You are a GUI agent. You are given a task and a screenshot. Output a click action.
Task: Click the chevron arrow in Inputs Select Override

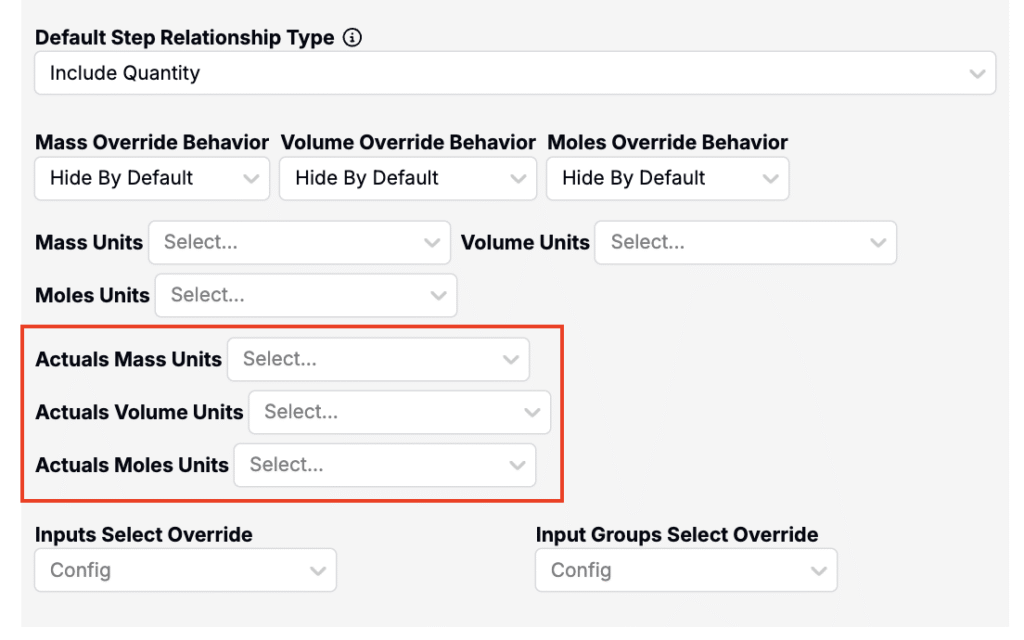[x=318, y=571]
